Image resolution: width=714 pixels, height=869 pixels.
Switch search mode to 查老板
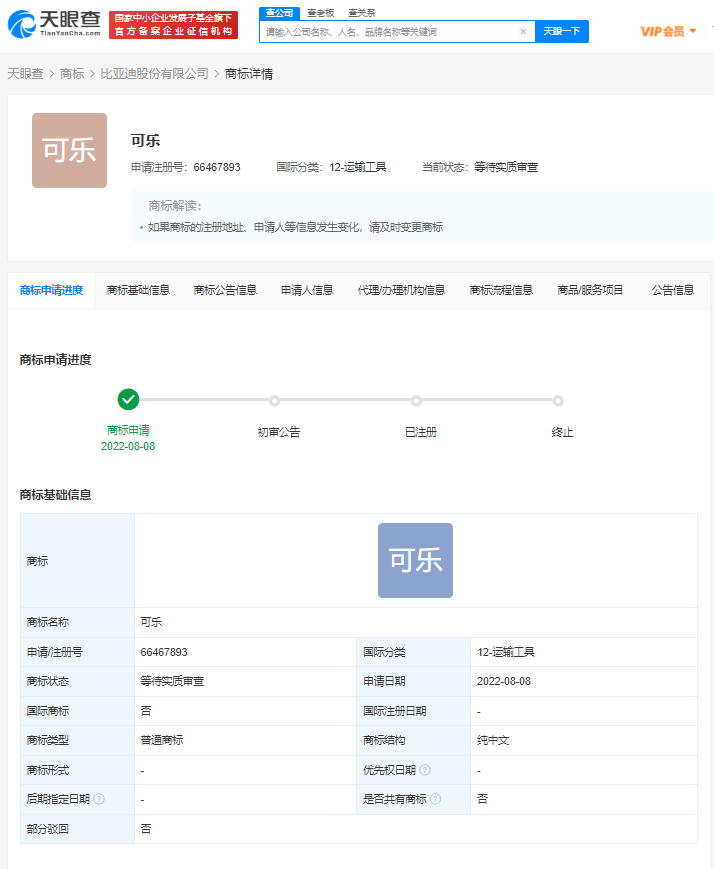tap(320, 12)
